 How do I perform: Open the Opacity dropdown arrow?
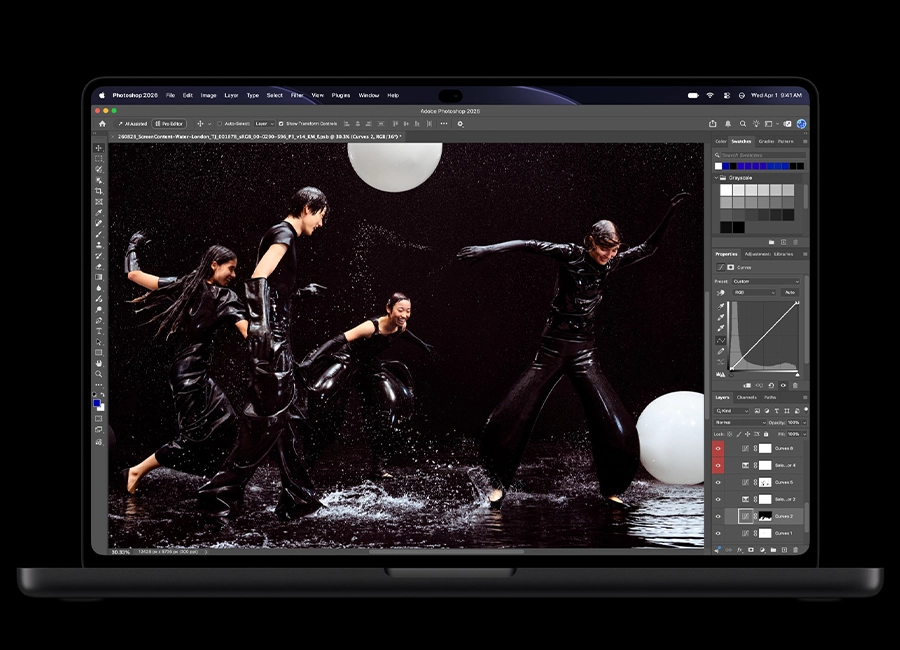coord(805,423)
